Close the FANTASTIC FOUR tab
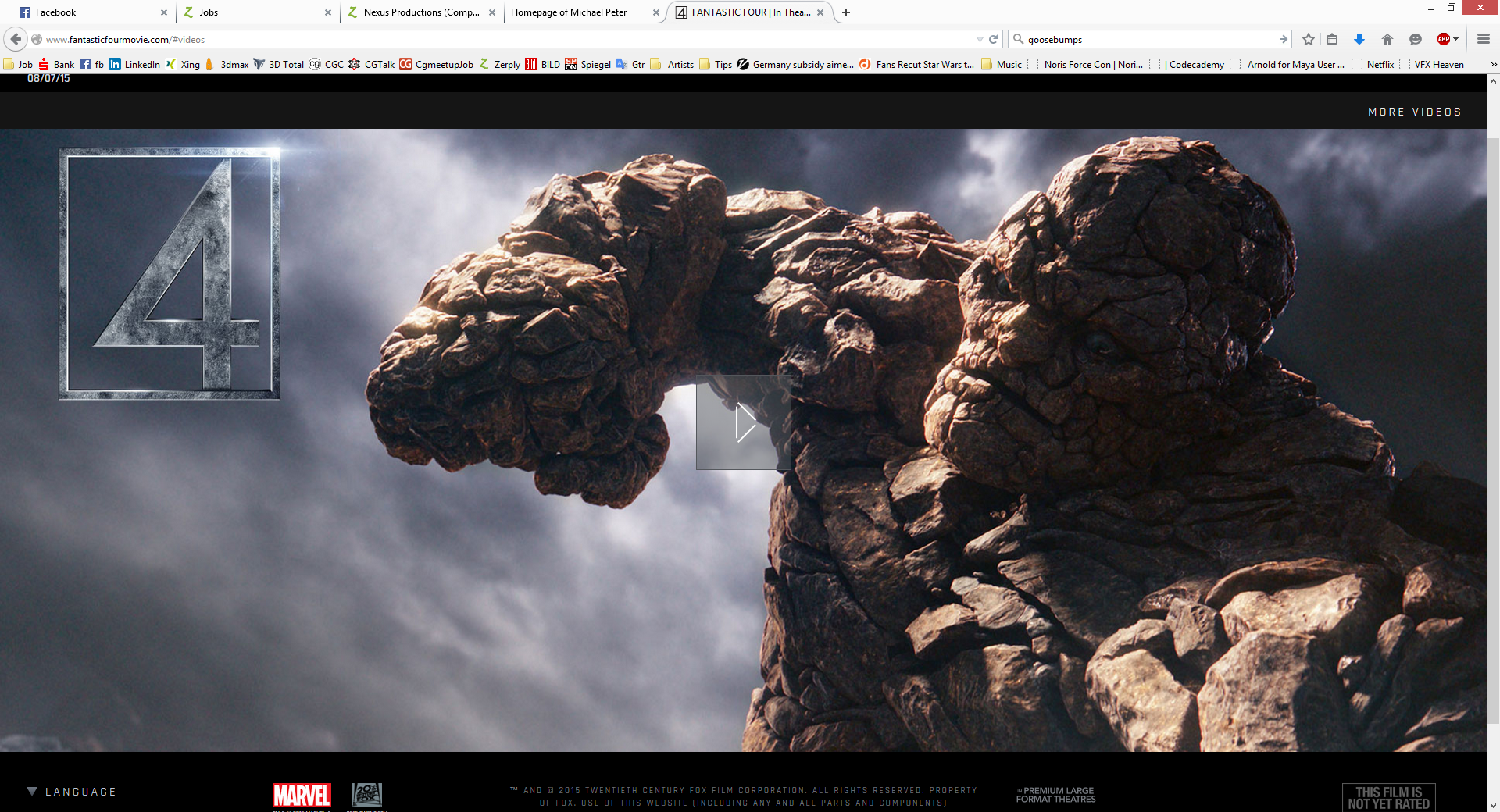Image resolution: width=1500 pixels, height=812 pixels. (820, 12)
